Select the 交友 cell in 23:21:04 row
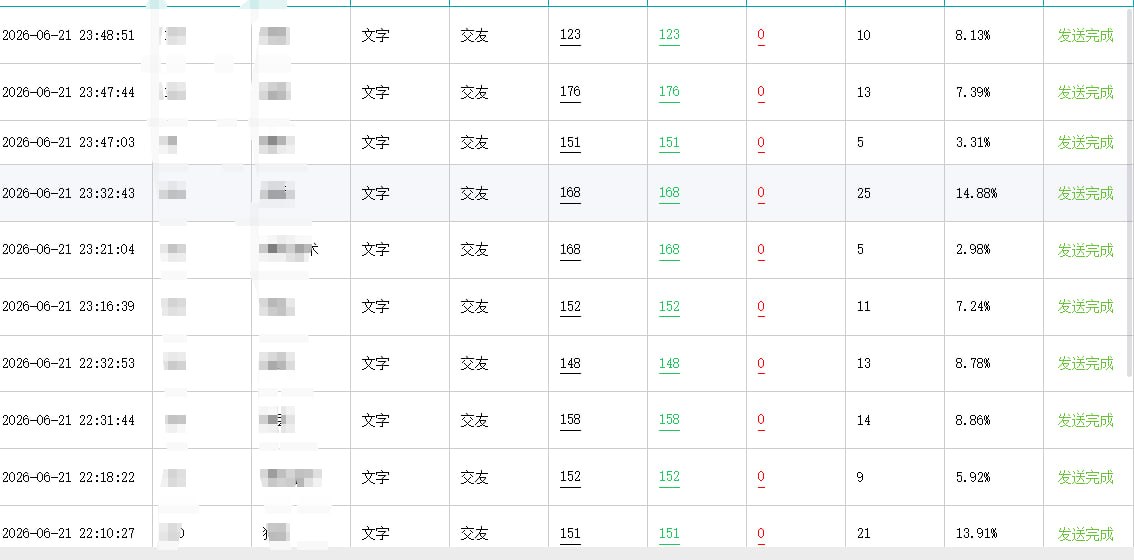 [x=474, y=250]
